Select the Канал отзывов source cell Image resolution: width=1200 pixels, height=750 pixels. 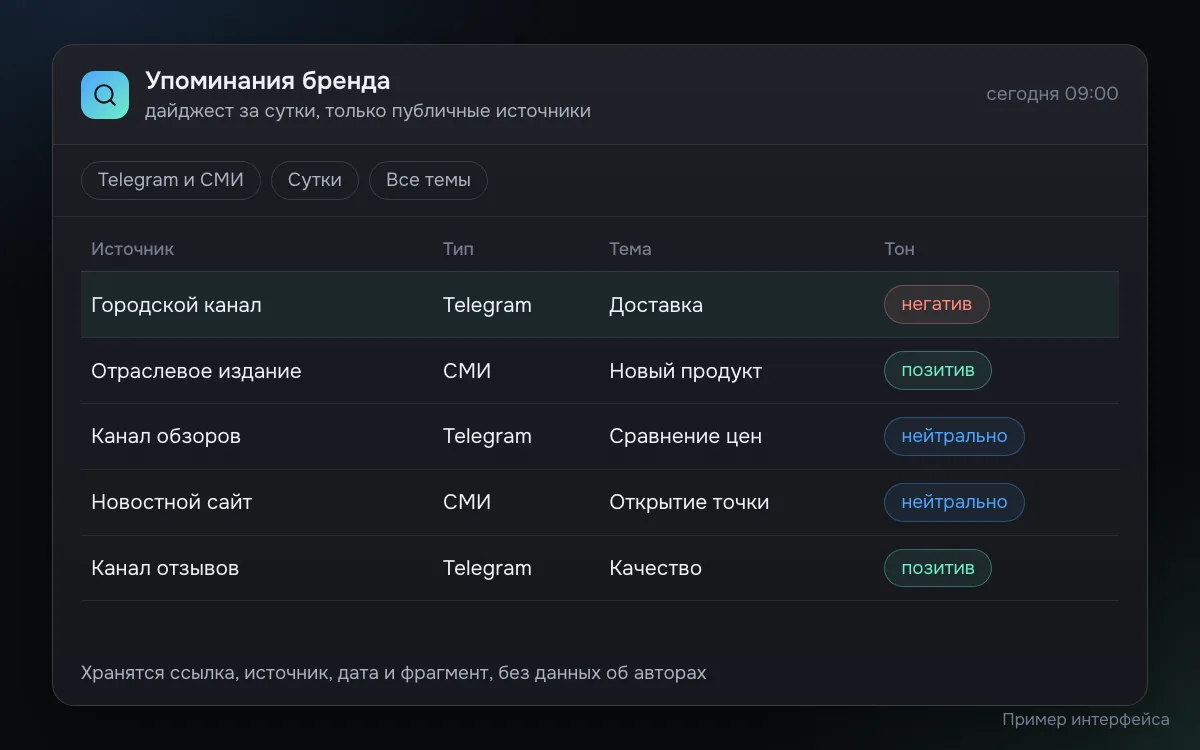click(165, 568)
